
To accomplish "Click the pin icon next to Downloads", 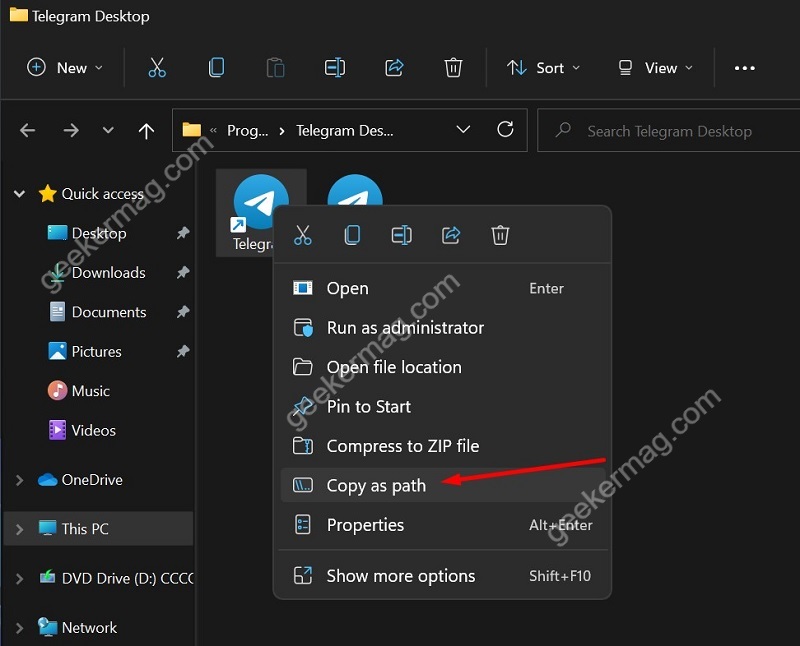I will click(183, 272).
